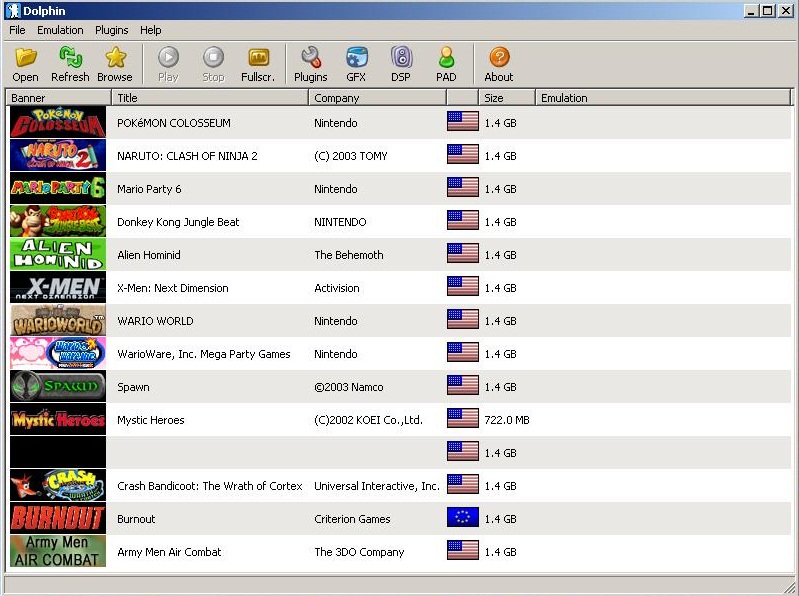Click company text The 3DO Company

pyautogui.click(x=359, y=552)
